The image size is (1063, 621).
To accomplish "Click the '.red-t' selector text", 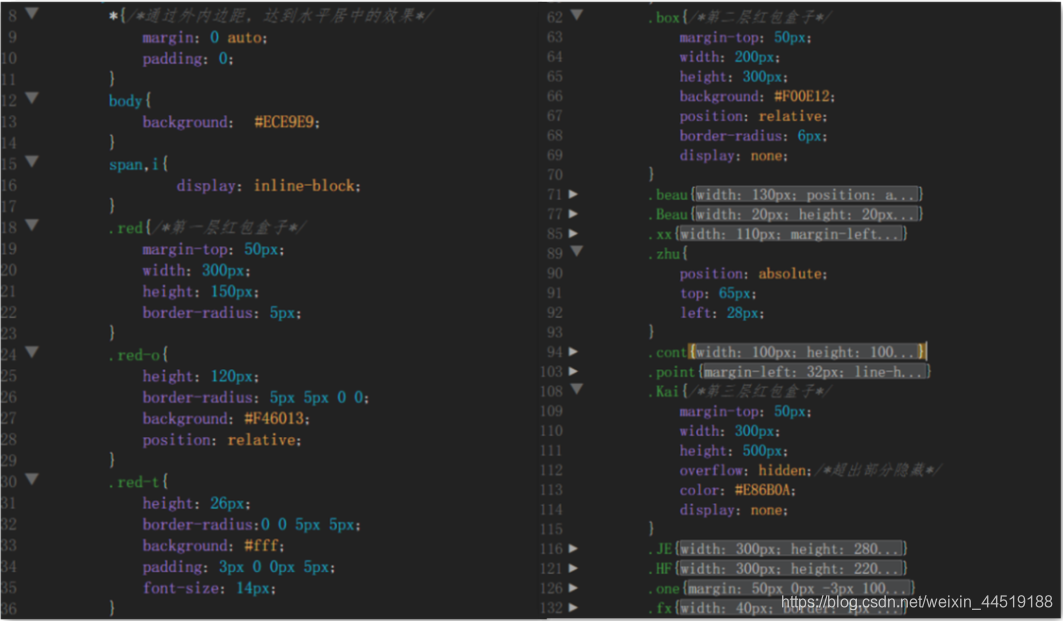I will pyautogui.click(x=134, y=482).
